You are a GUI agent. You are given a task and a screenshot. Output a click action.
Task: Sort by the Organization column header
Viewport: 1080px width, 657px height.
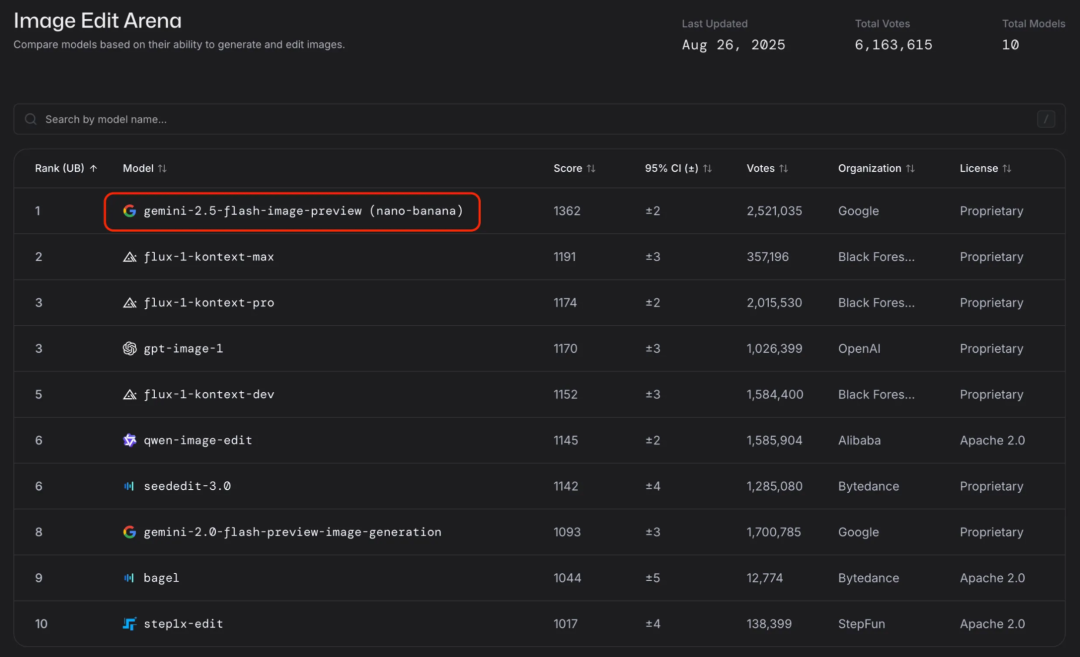pyautogui.click(x=876, y=169)
